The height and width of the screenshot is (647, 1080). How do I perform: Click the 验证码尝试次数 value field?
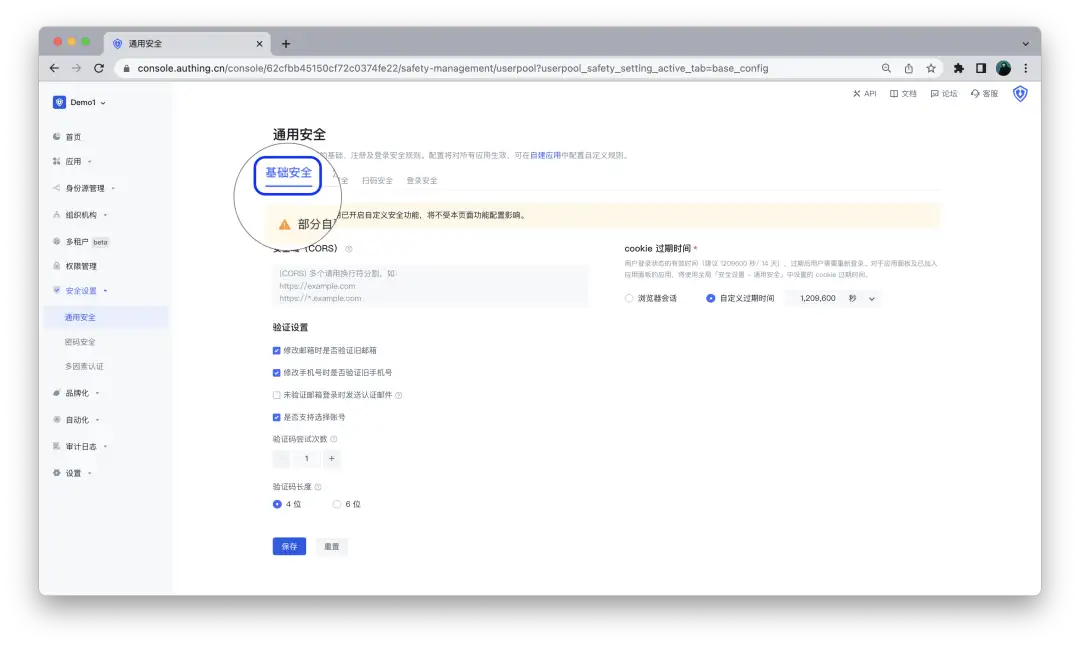[x=307, y=459]
